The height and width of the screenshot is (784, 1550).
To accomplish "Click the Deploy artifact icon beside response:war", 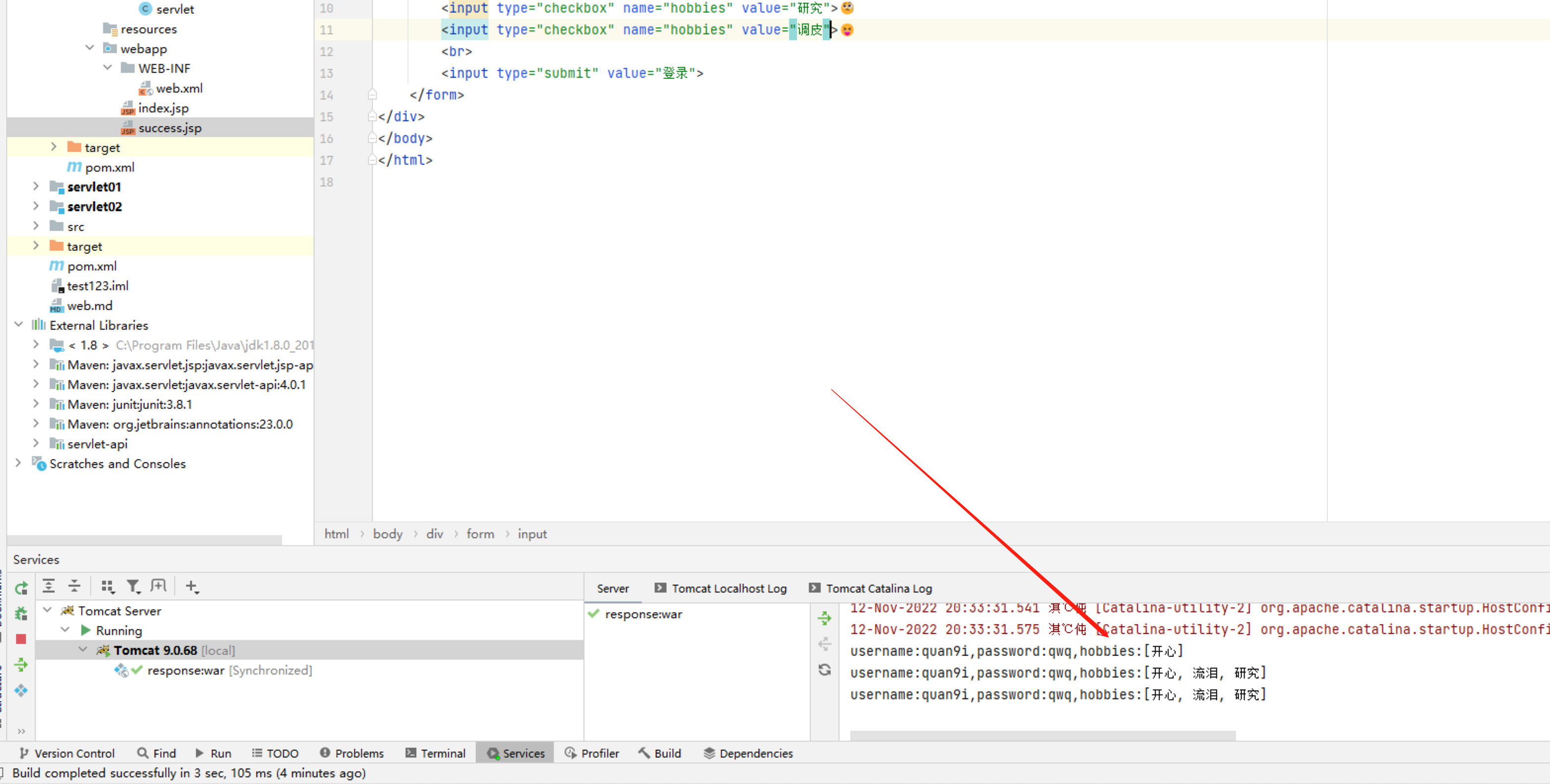I will (825, 618).
